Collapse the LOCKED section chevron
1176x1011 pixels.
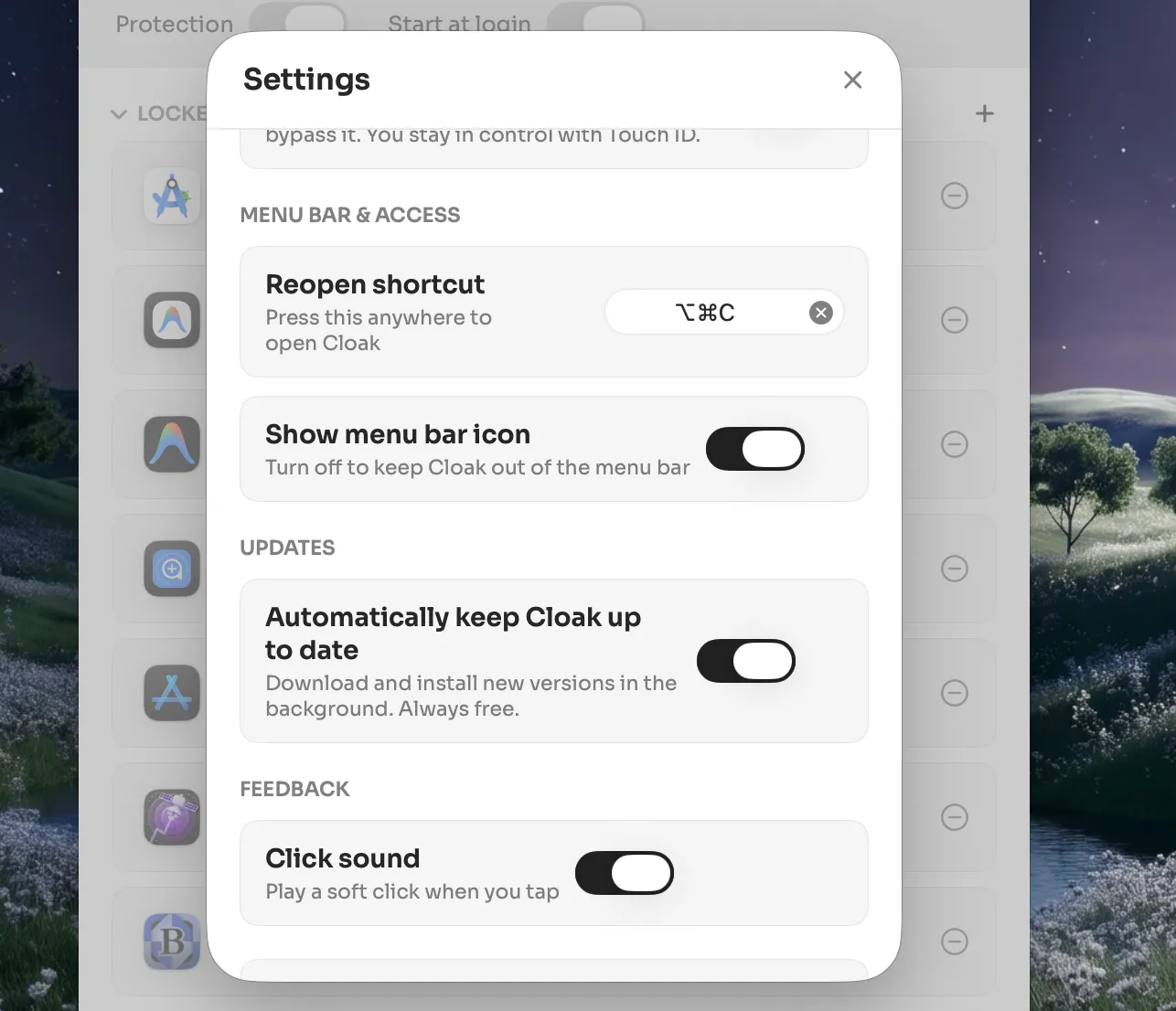click(118, 114)
